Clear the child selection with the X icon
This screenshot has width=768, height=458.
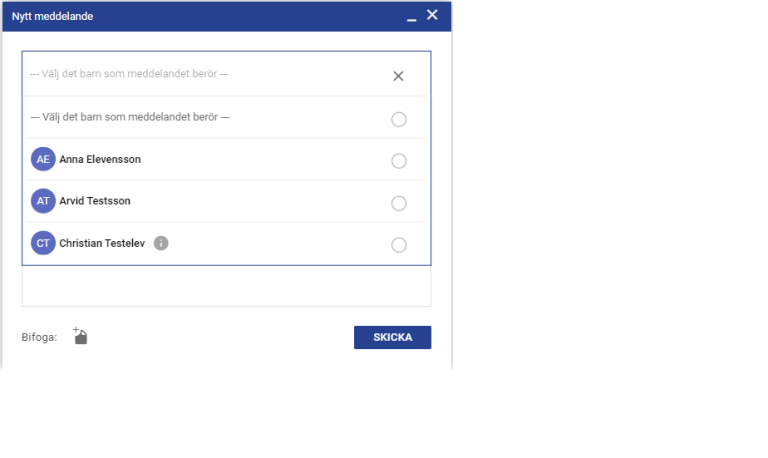point(398,76)
